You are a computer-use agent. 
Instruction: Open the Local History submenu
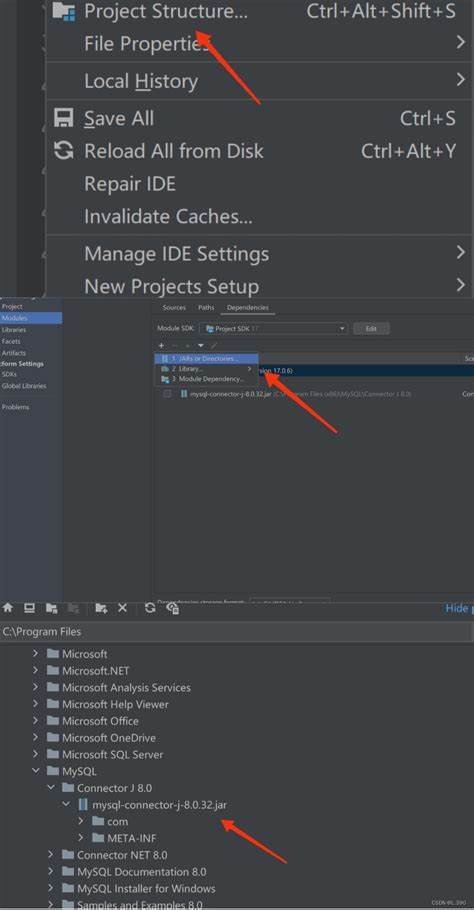[x=258, y=81]
